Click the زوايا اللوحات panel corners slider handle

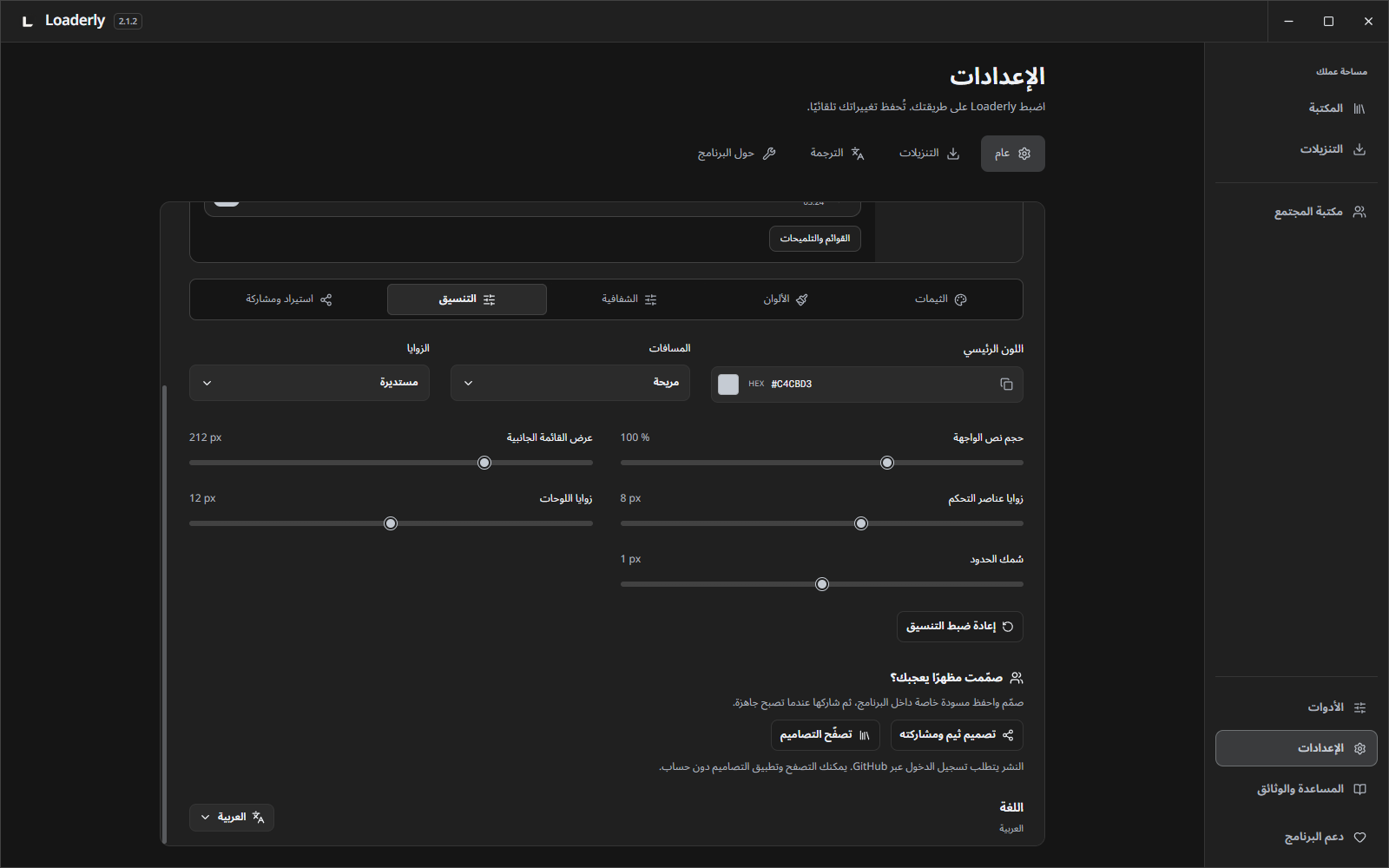tap(391, 523)
